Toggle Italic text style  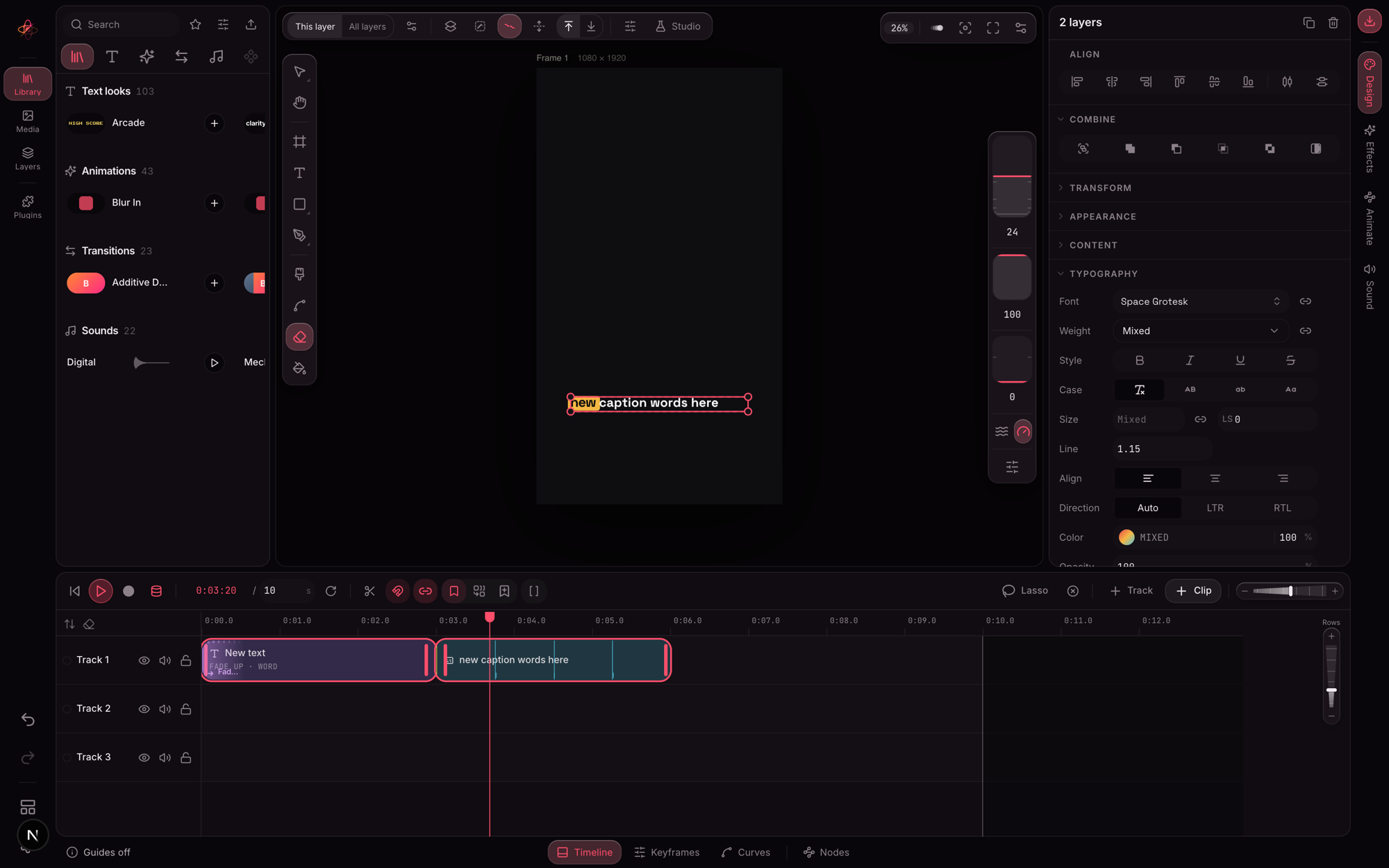1190,360
